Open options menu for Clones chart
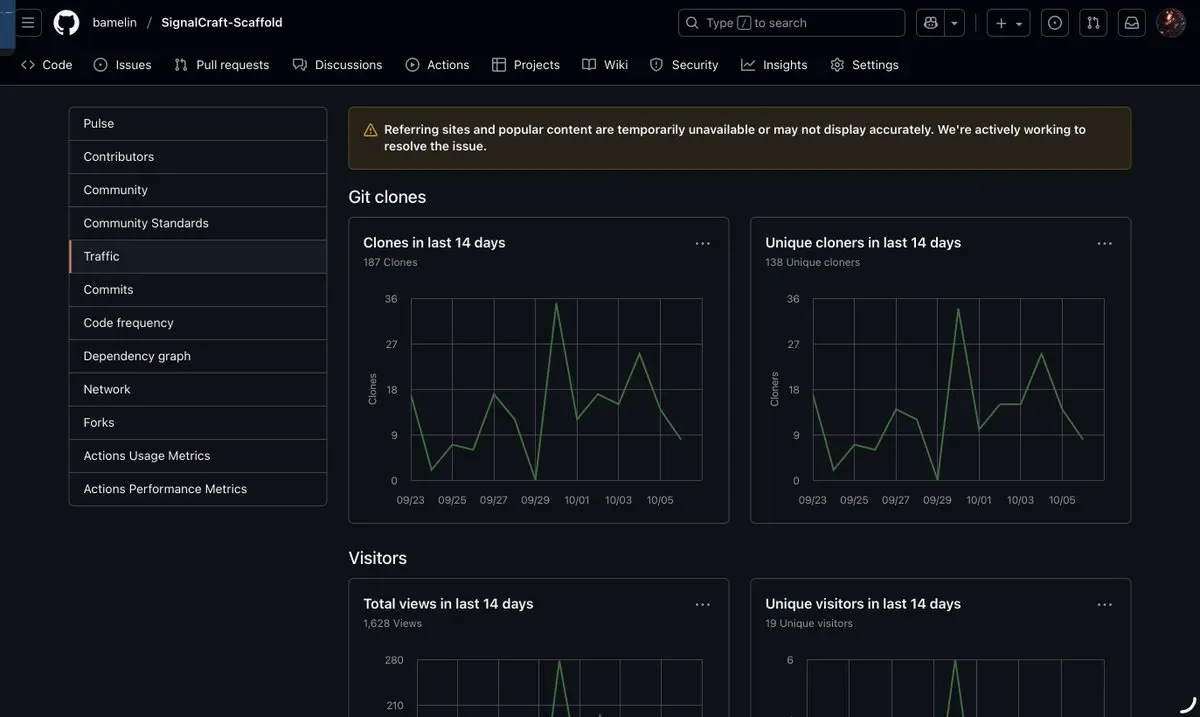This screenshot has height=717, width=1200. pos(702,243)
